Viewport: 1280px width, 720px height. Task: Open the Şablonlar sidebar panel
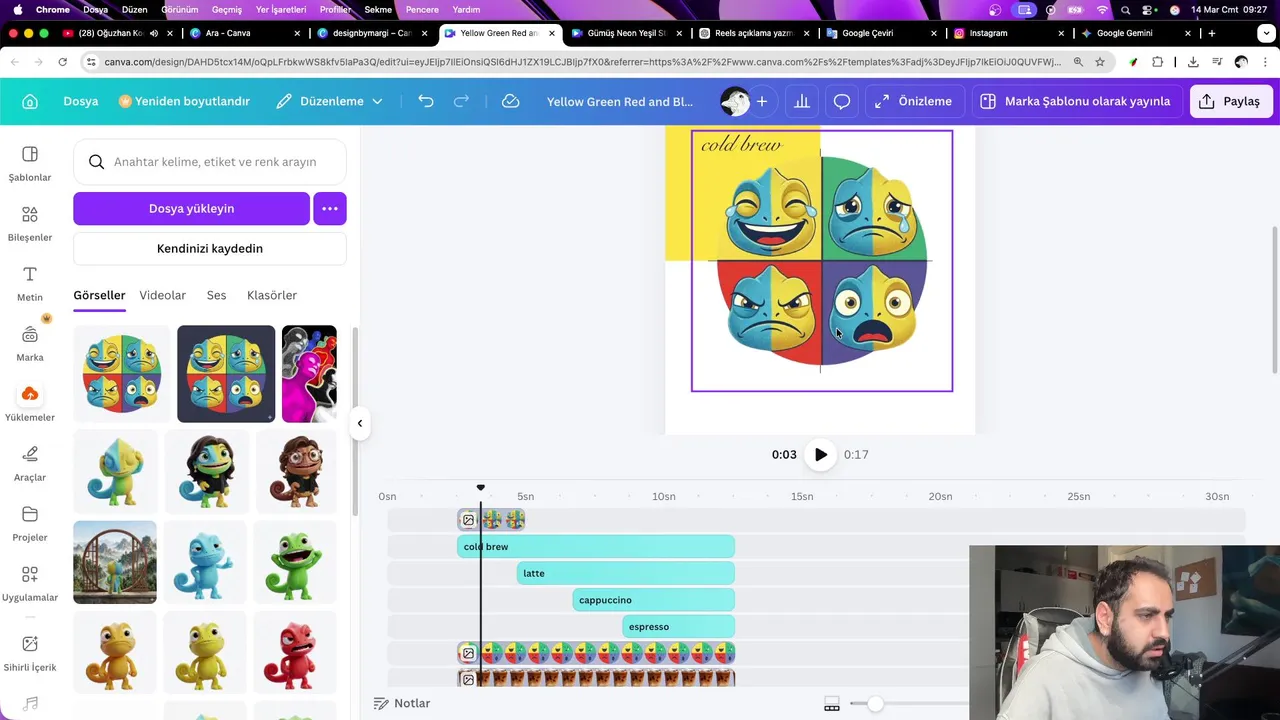(x=30, y=164)
